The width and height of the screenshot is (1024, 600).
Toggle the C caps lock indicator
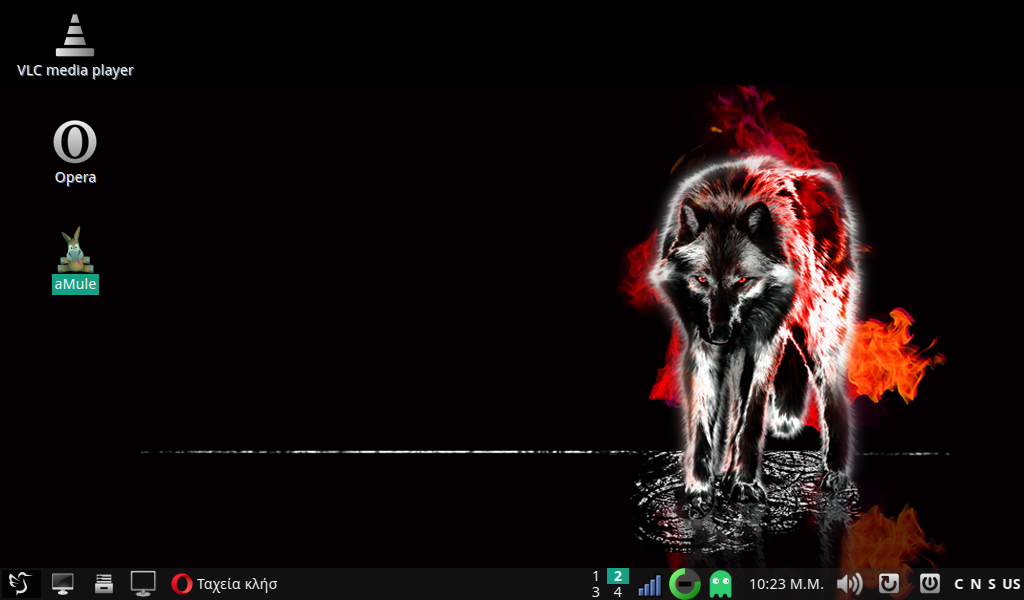coord(959,584)
